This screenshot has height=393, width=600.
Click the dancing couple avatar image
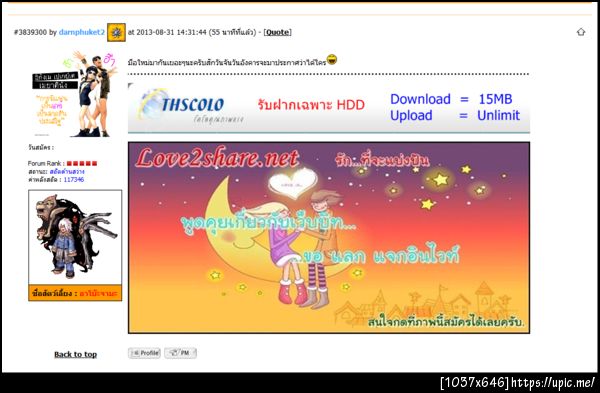[x=75, y=94]
